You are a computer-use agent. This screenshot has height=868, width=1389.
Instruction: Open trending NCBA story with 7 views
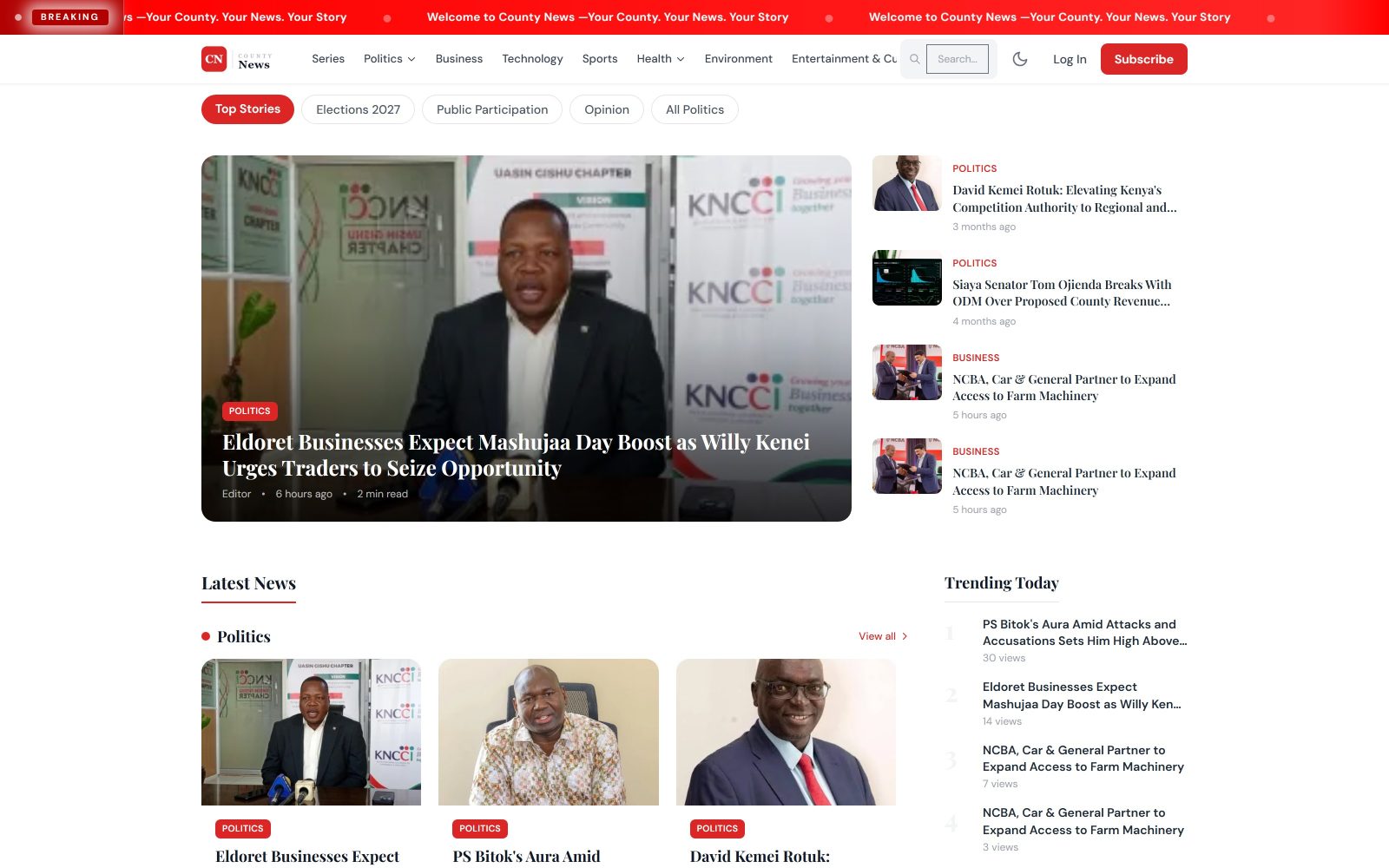click(1083, 759)
